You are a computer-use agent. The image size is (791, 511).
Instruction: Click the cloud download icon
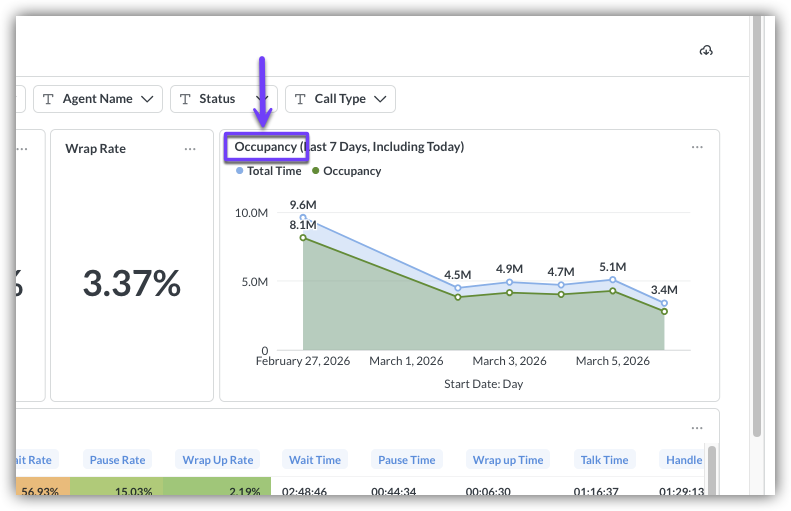706,50
